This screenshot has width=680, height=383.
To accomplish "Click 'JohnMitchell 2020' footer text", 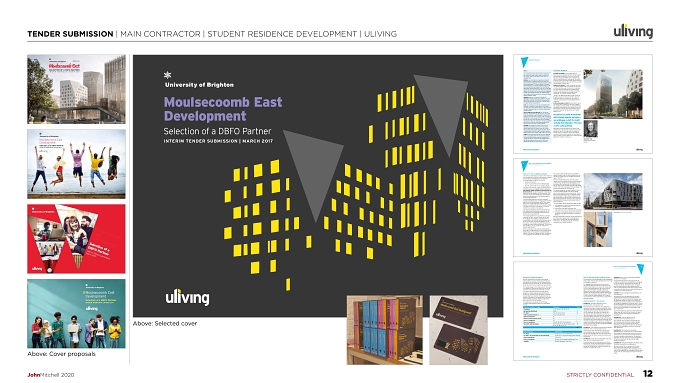I will (51, 375).
